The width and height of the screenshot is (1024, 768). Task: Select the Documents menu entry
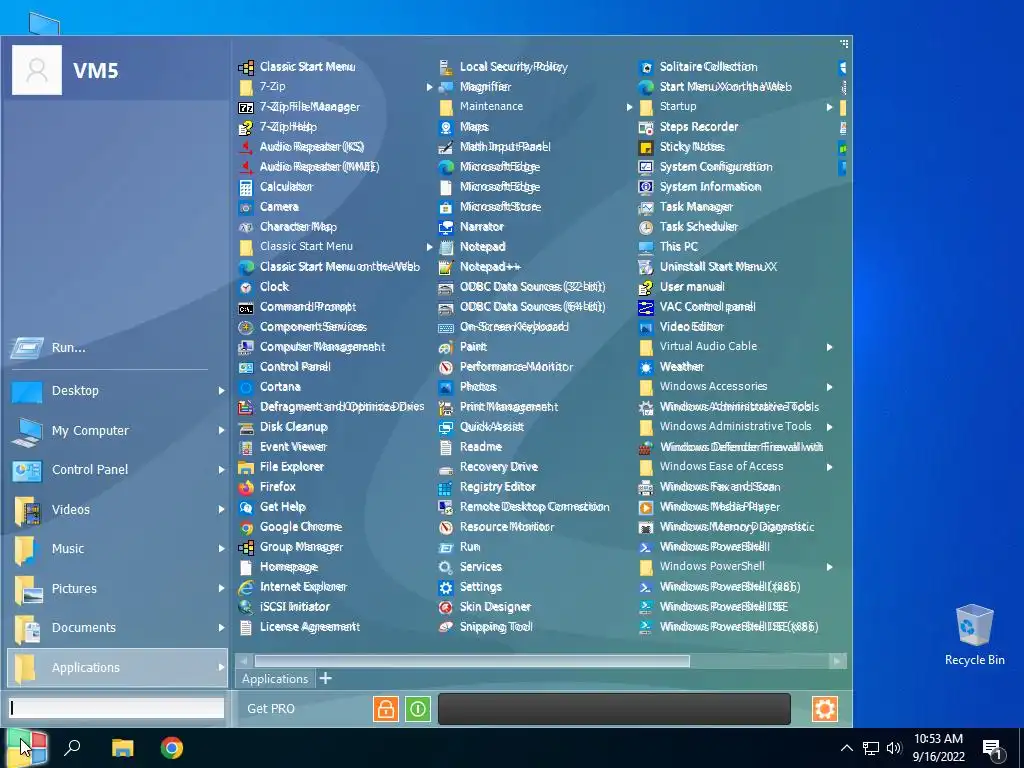tap(118, 628)
